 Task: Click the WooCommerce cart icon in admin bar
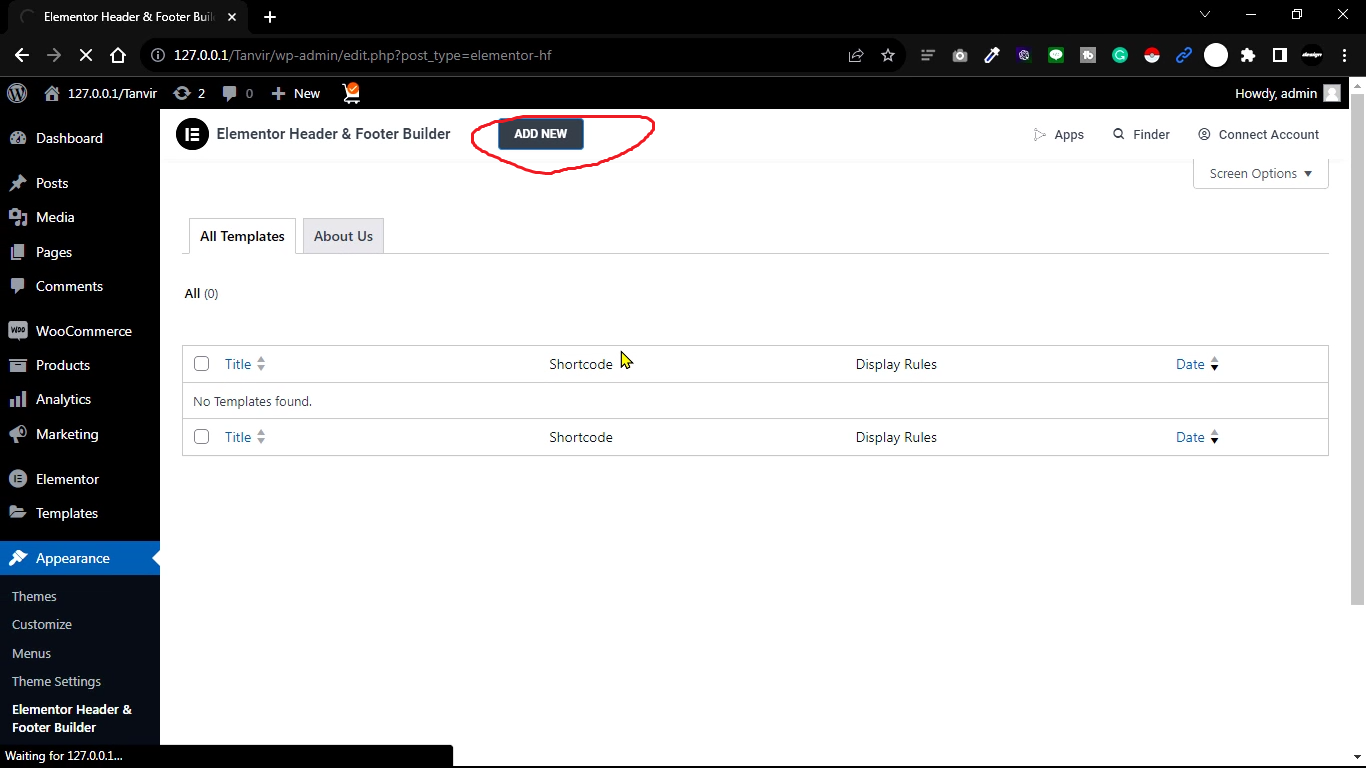(350, 92)
